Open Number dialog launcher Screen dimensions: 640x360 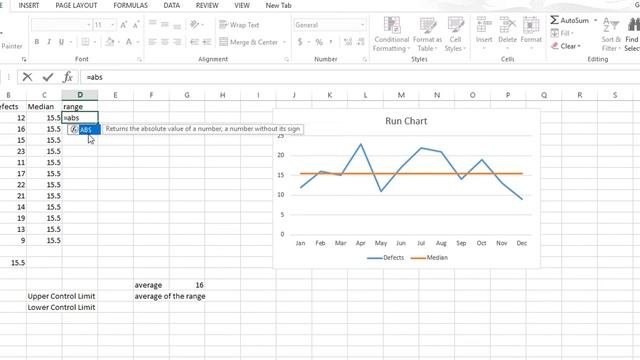click(364, 60)
